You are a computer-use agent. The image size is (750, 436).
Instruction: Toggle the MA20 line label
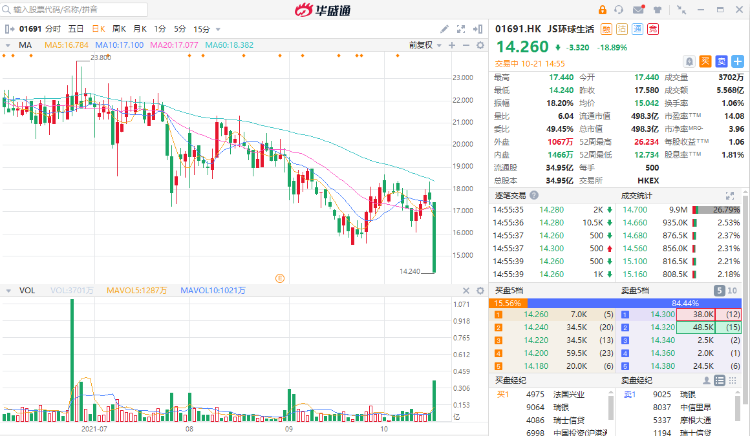click(174, 45)
